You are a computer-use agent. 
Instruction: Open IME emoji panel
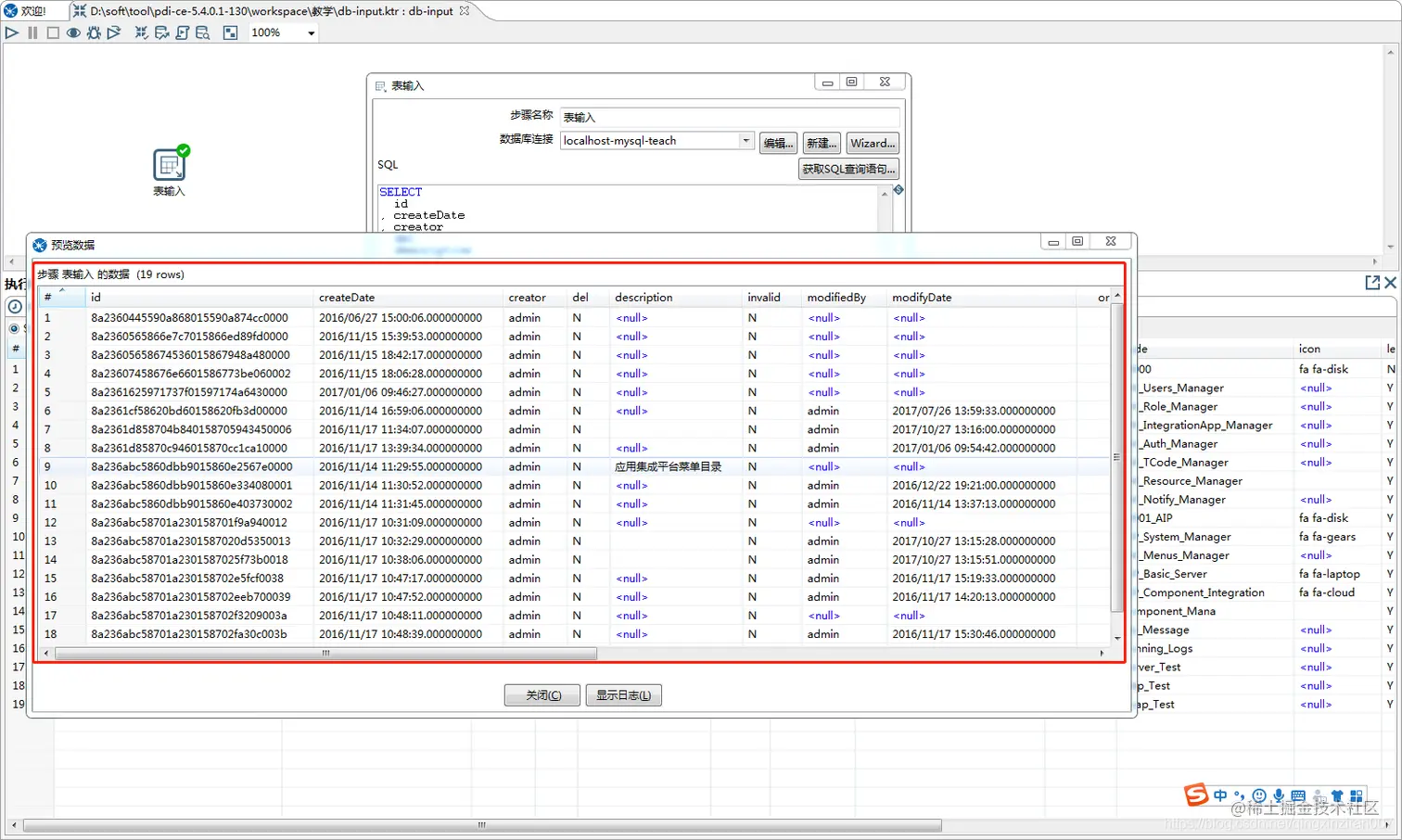click(1258, 795)
